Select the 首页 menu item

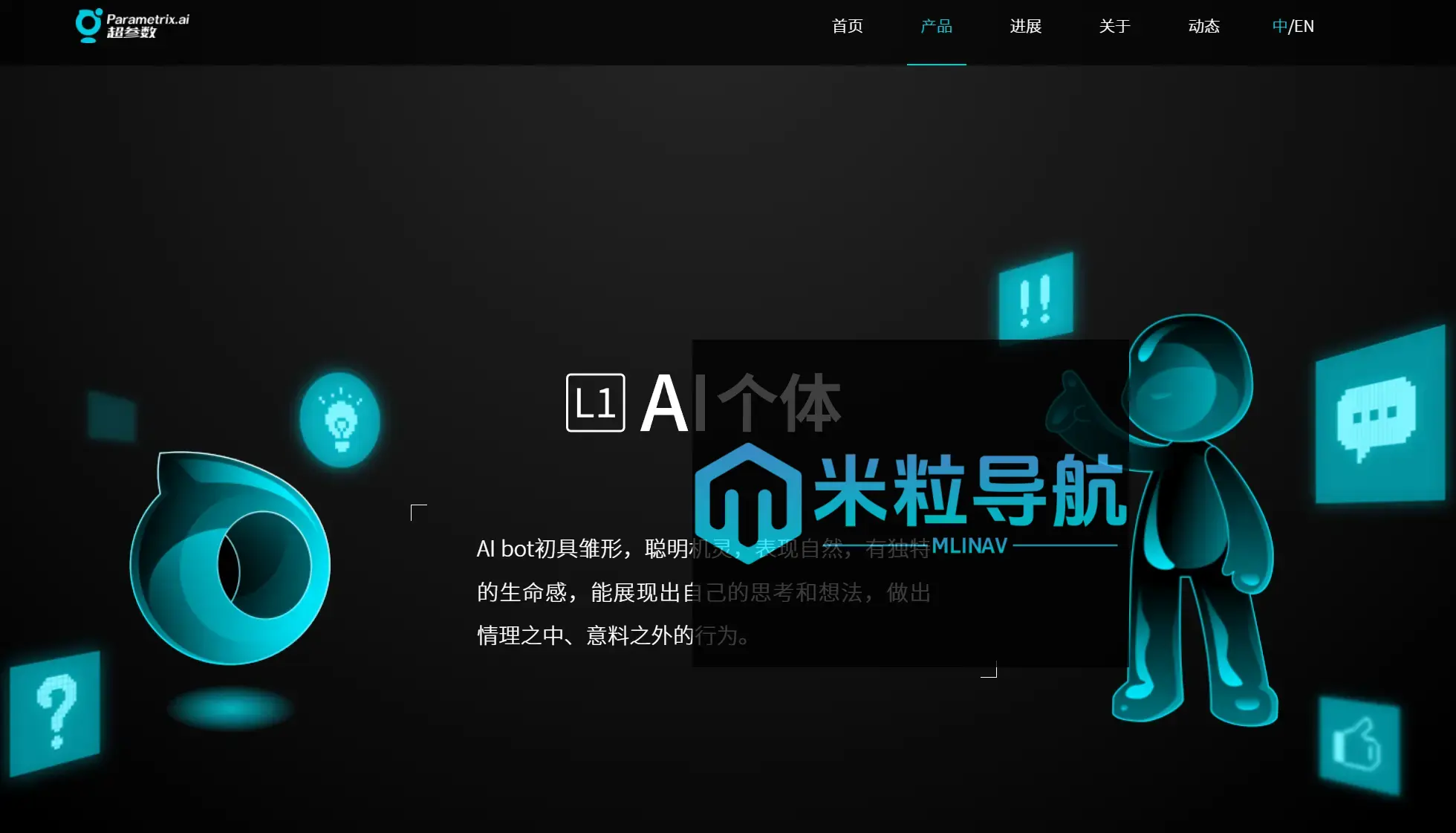(x=847, y=26)
